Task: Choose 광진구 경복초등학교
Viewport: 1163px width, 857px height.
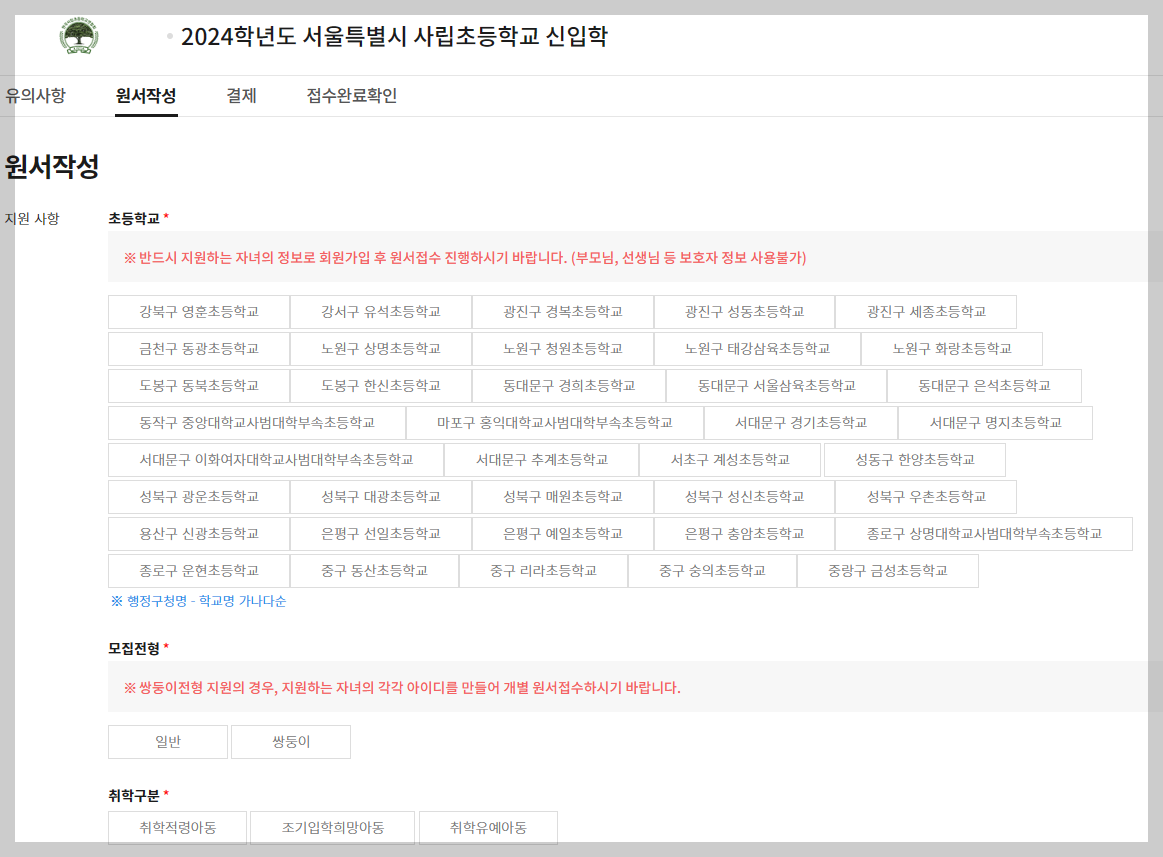Action: click(x=562, y=312)
